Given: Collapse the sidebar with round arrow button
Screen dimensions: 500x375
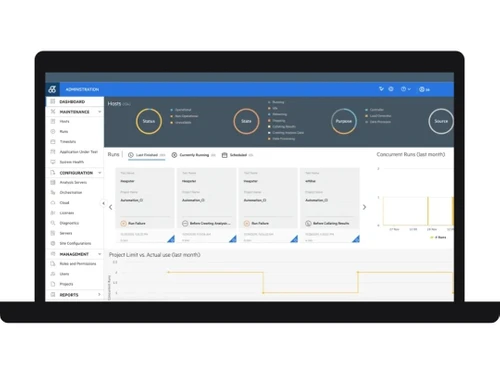Looking at the screenshot, I should [x=103, y=203].
